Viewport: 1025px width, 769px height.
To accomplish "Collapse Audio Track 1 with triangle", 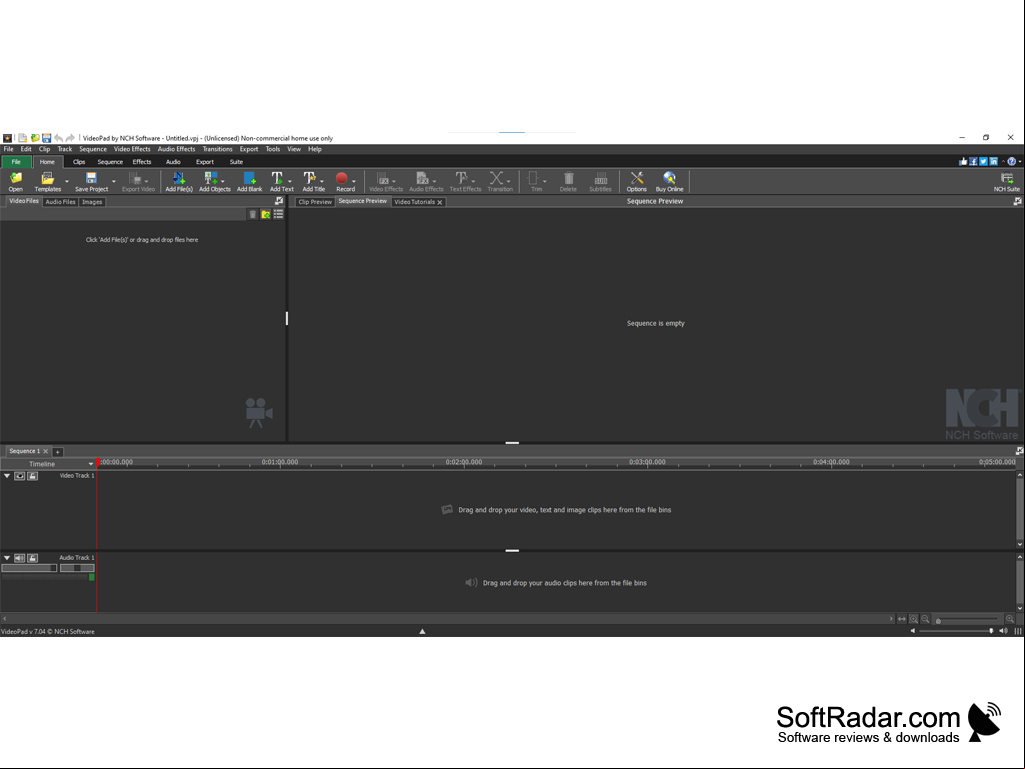I will [7, 558].
